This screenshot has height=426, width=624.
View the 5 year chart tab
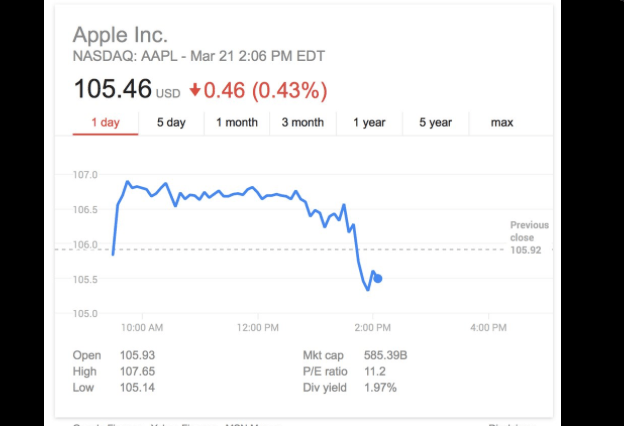tap(435, 123)
